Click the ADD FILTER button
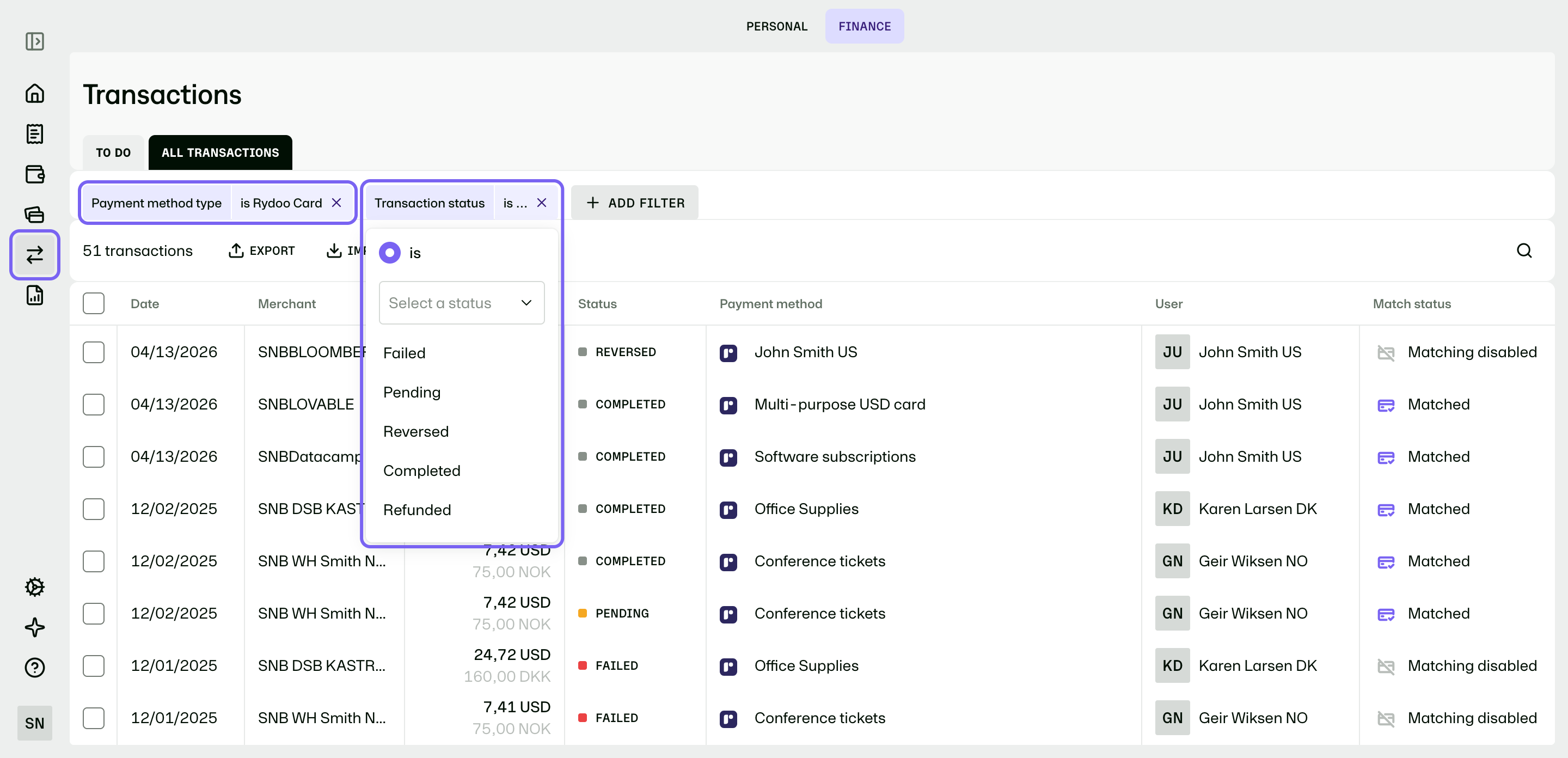The height and width of the screenshot is (758, 1568). (x=635, y=203)
